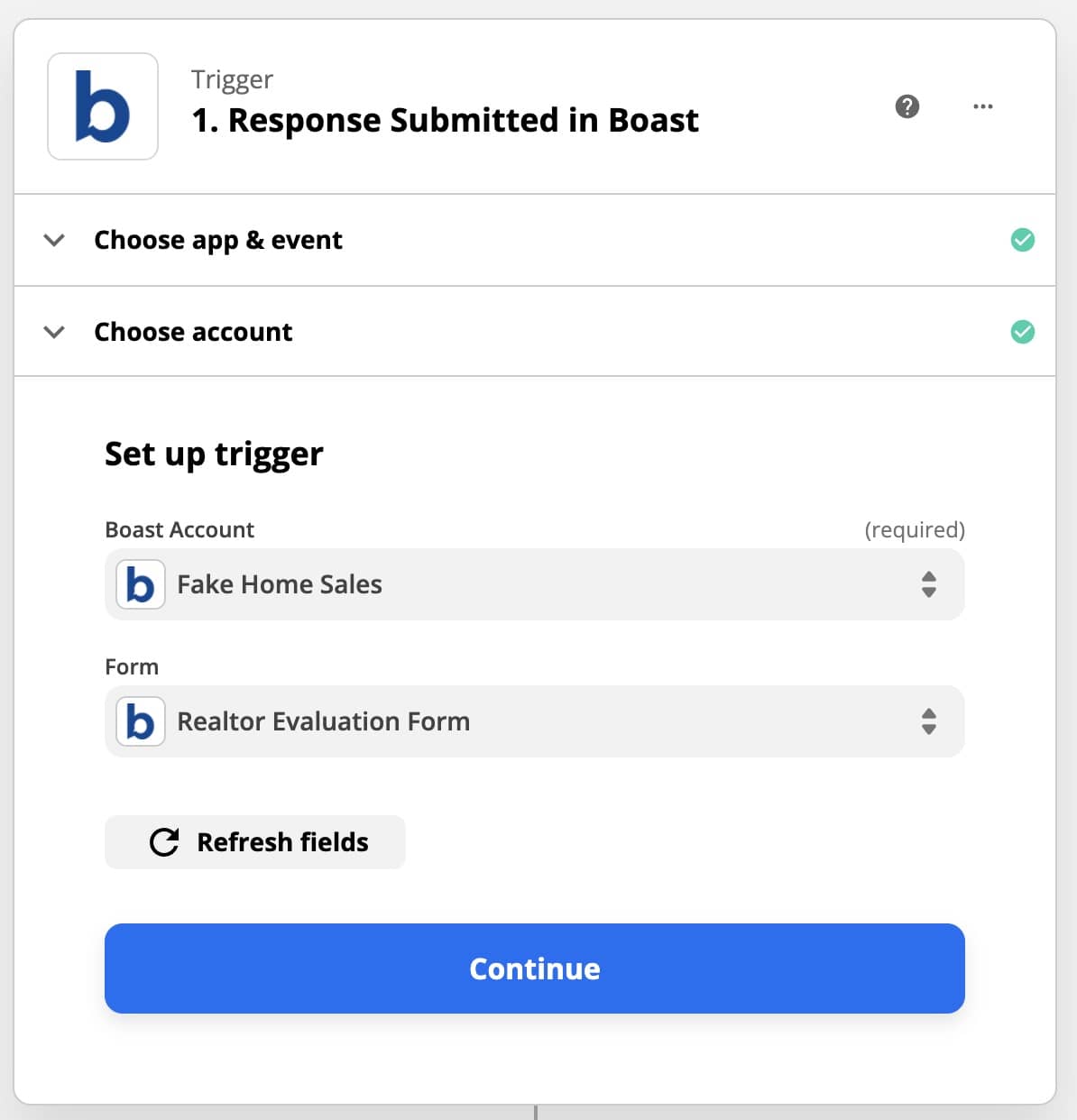Click green checkmark beside Choose app & event

point(1022,240)
